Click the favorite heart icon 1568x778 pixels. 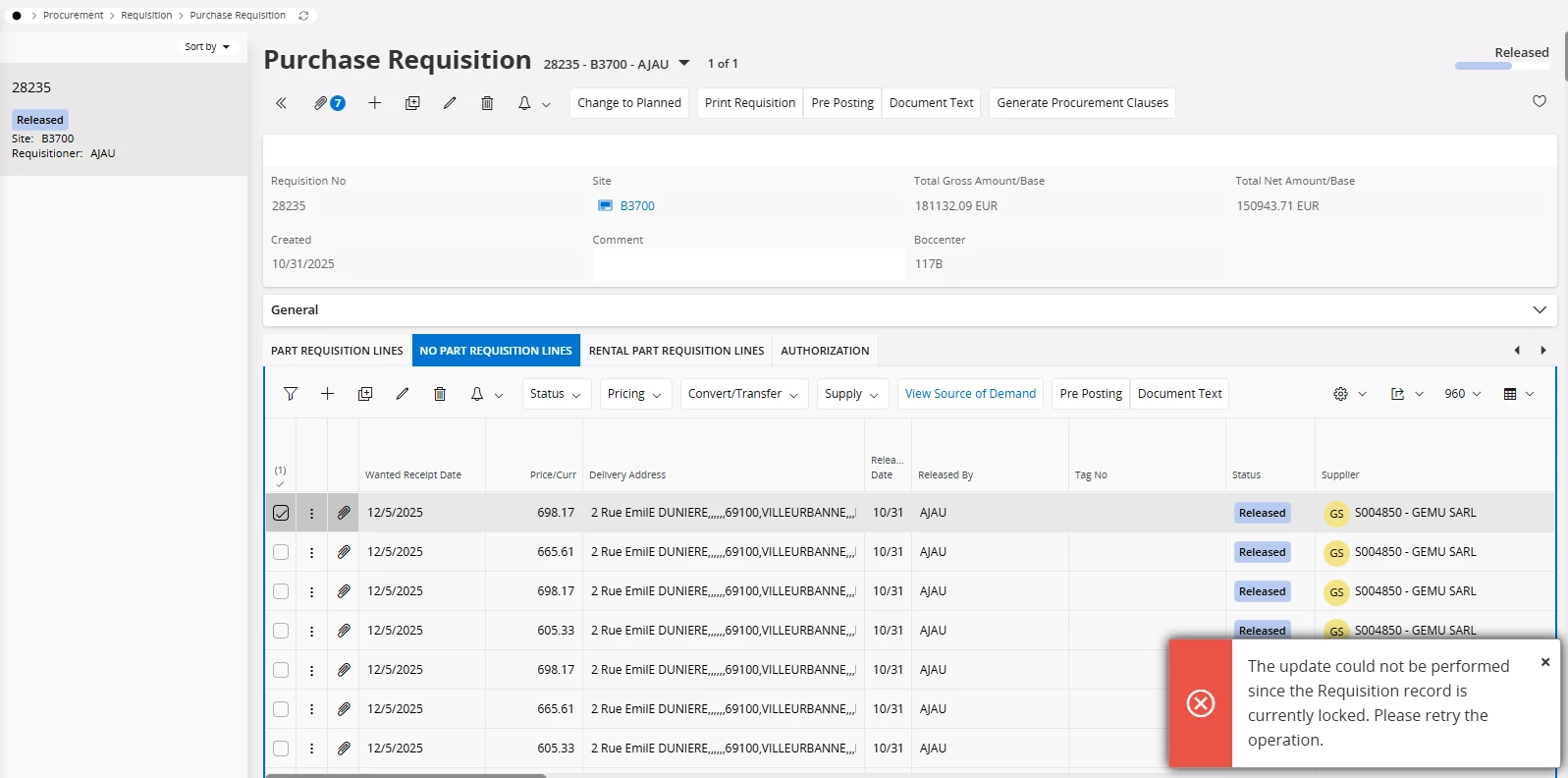pyautogui.click(x=1539, y=101)
